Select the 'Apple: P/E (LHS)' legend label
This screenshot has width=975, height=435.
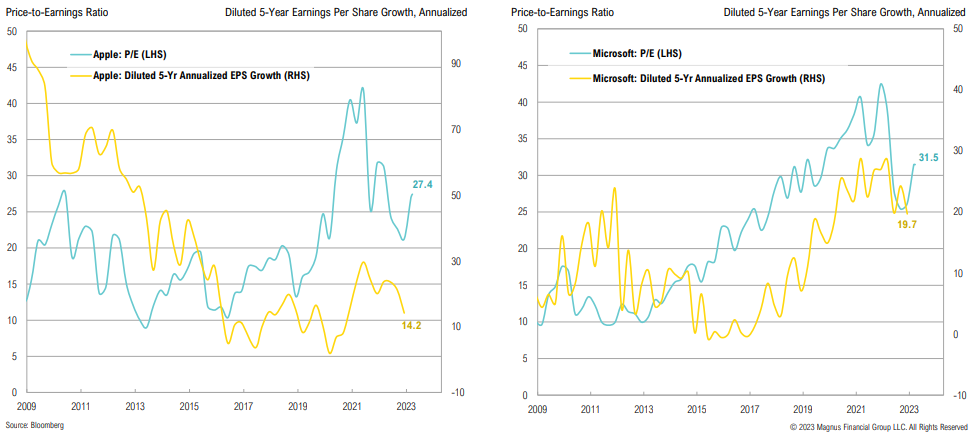pos(138,53)
